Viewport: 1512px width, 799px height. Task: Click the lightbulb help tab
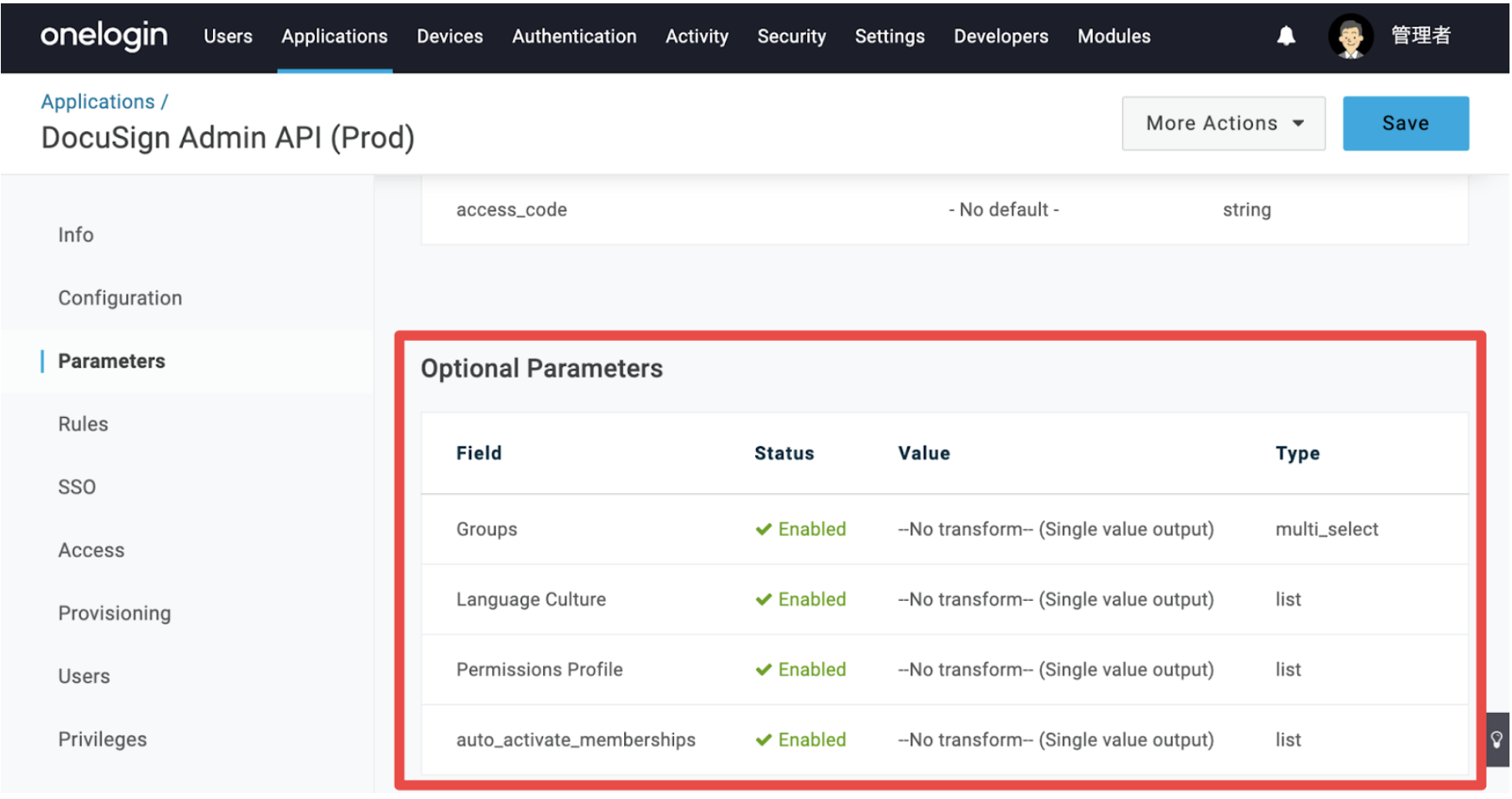pyautogui.click(x=1496, y=739)
